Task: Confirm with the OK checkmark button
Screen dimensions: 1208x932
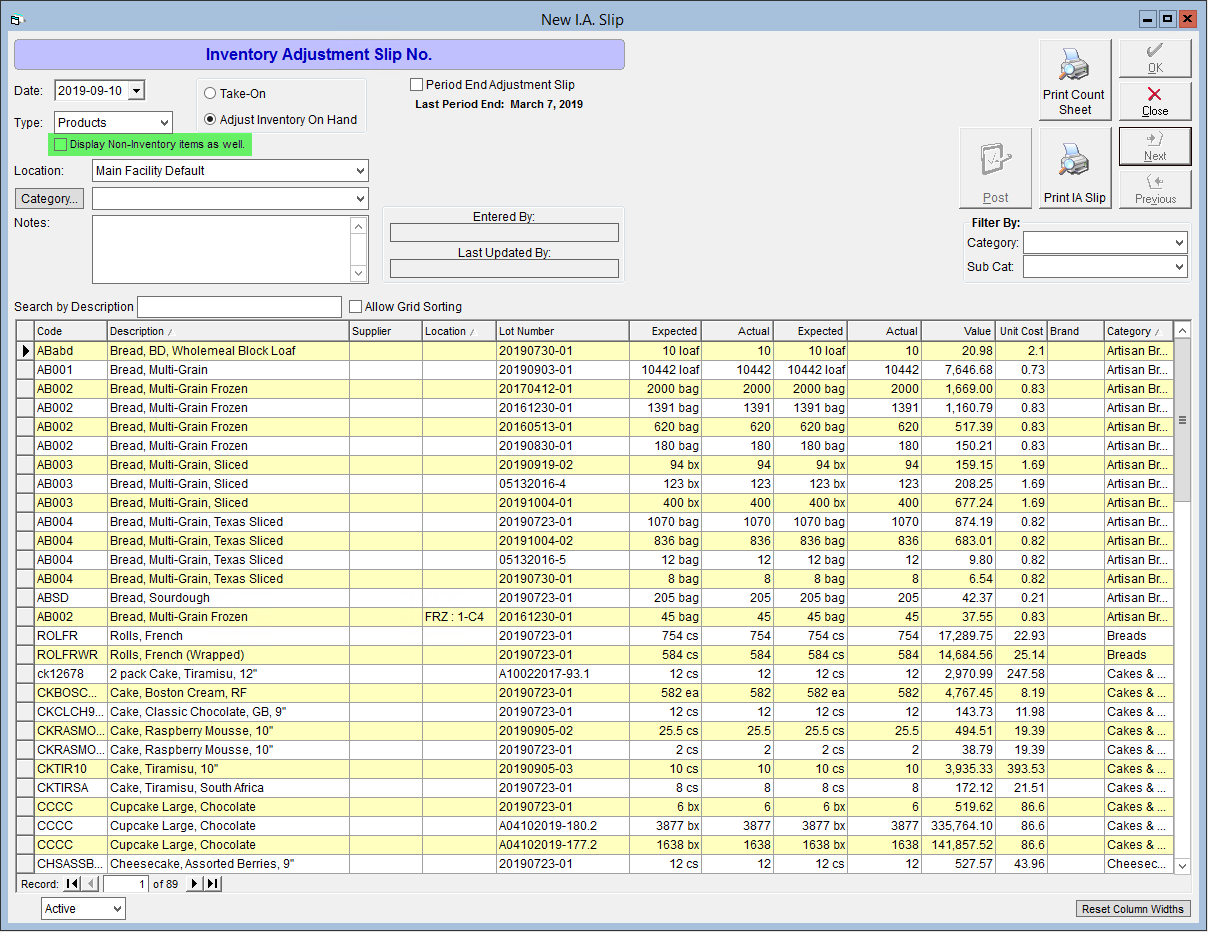Action: tap(1155, 59)
